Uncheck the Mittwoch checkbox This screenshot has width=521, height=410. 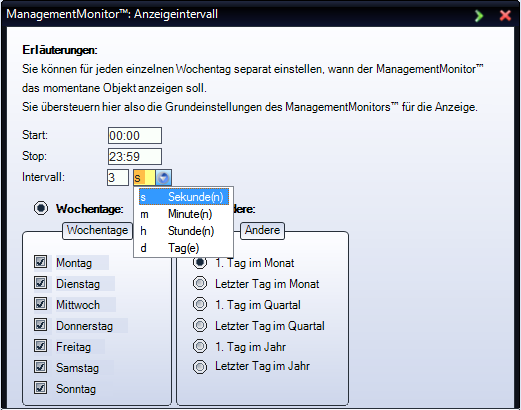40,304
